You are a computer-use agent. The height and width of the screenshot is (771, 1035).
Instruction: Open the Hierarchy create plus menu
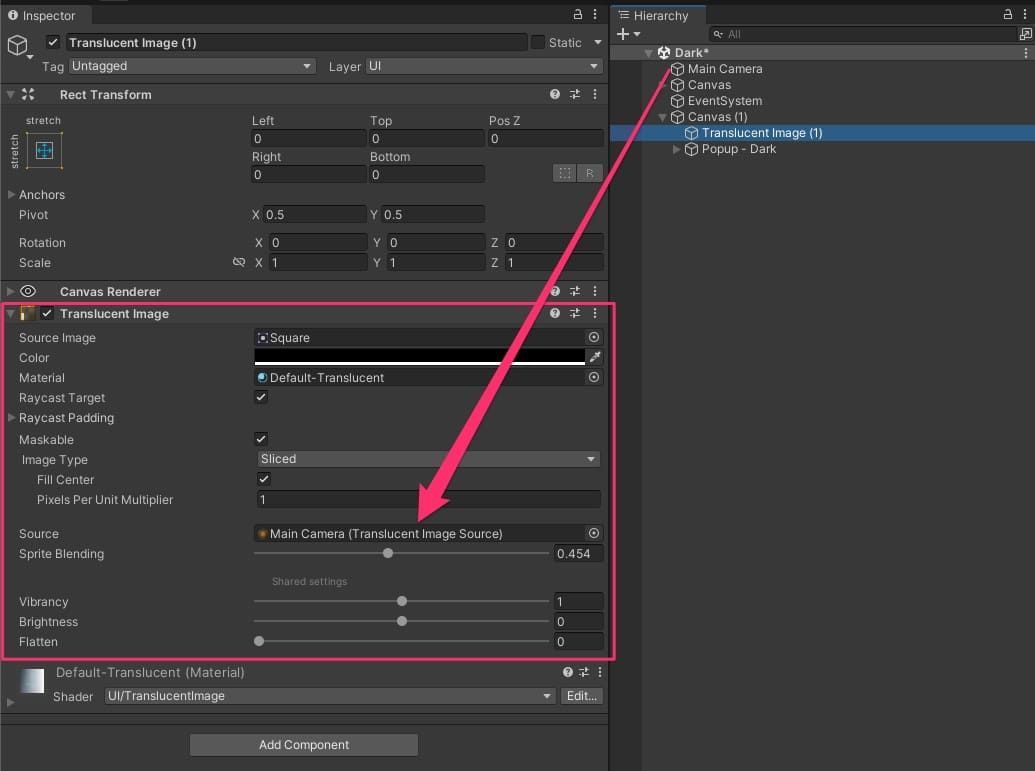click(x=628, y=34)
